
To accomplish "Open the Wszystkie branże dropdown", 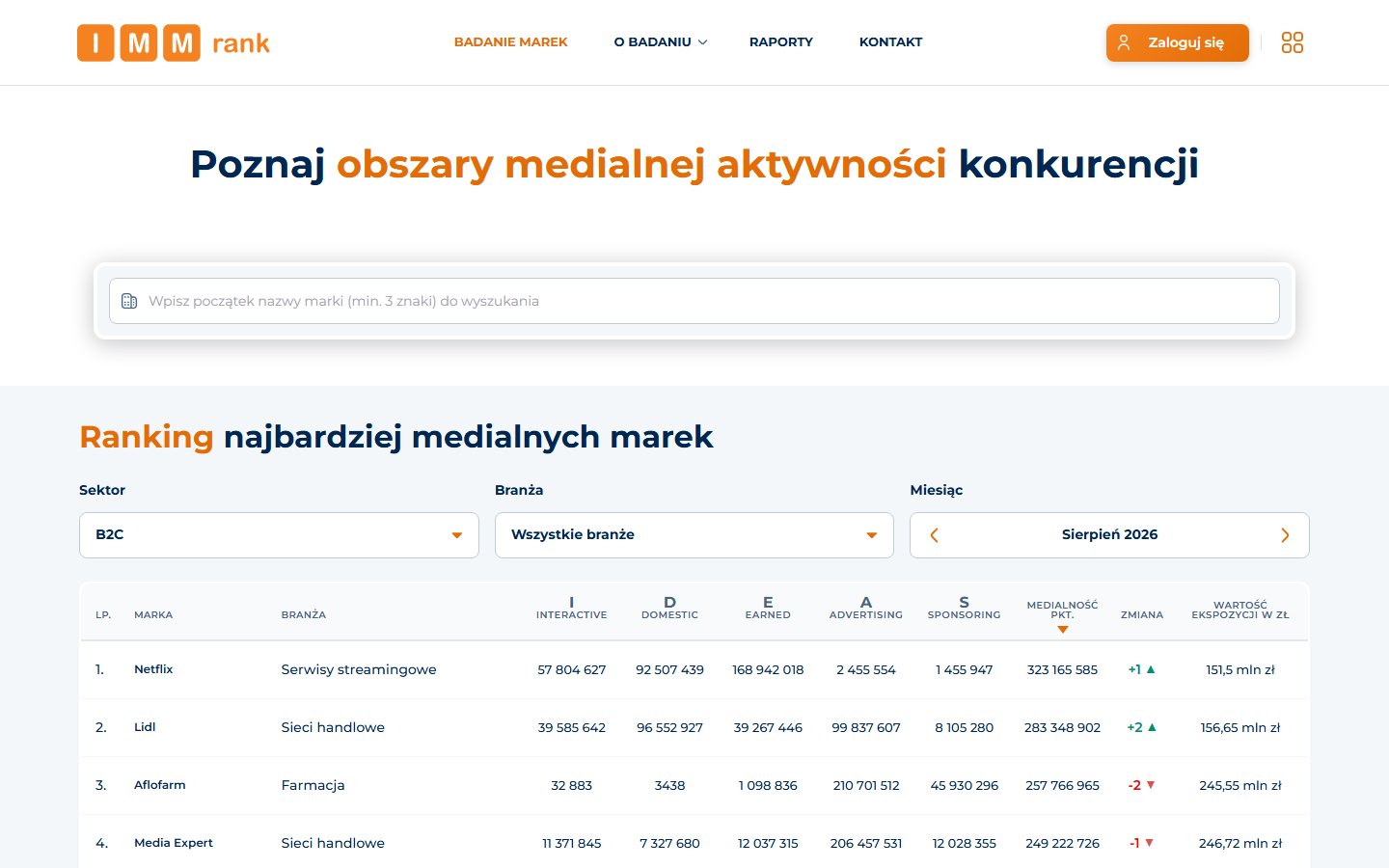I will tap(694, 535).
